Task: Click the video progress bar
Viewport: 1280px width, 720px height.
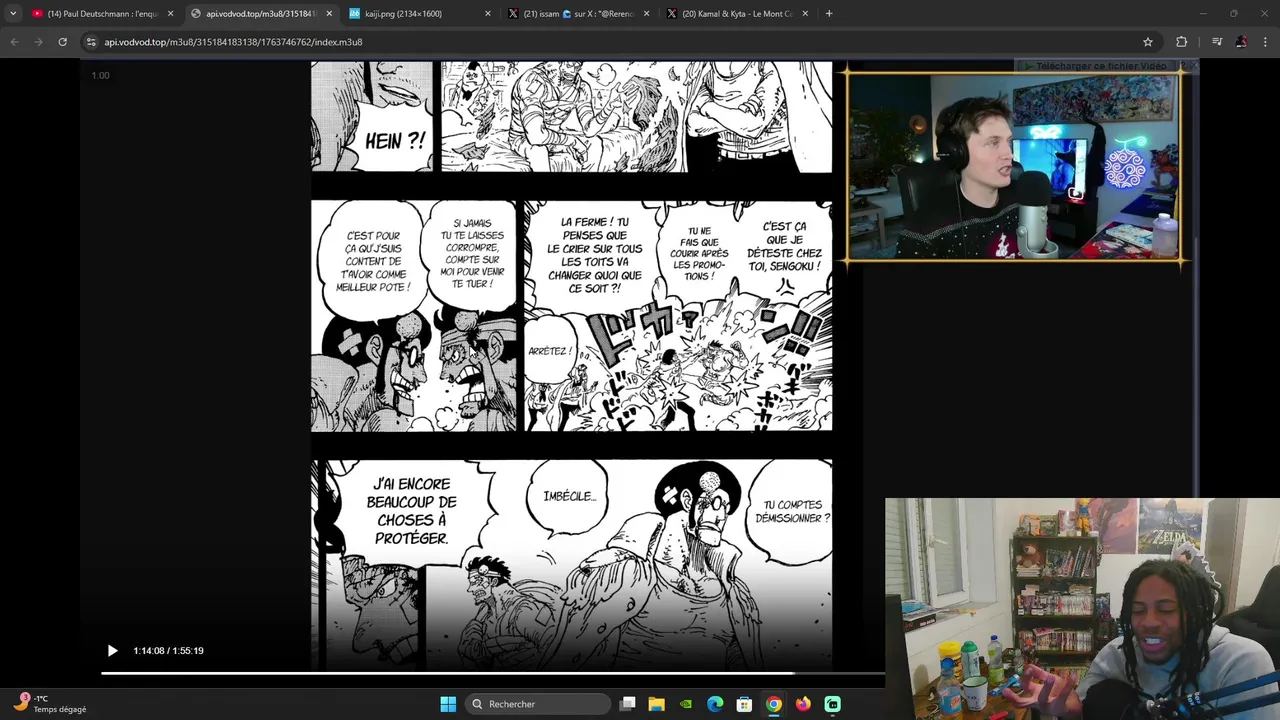Action: 492,673
